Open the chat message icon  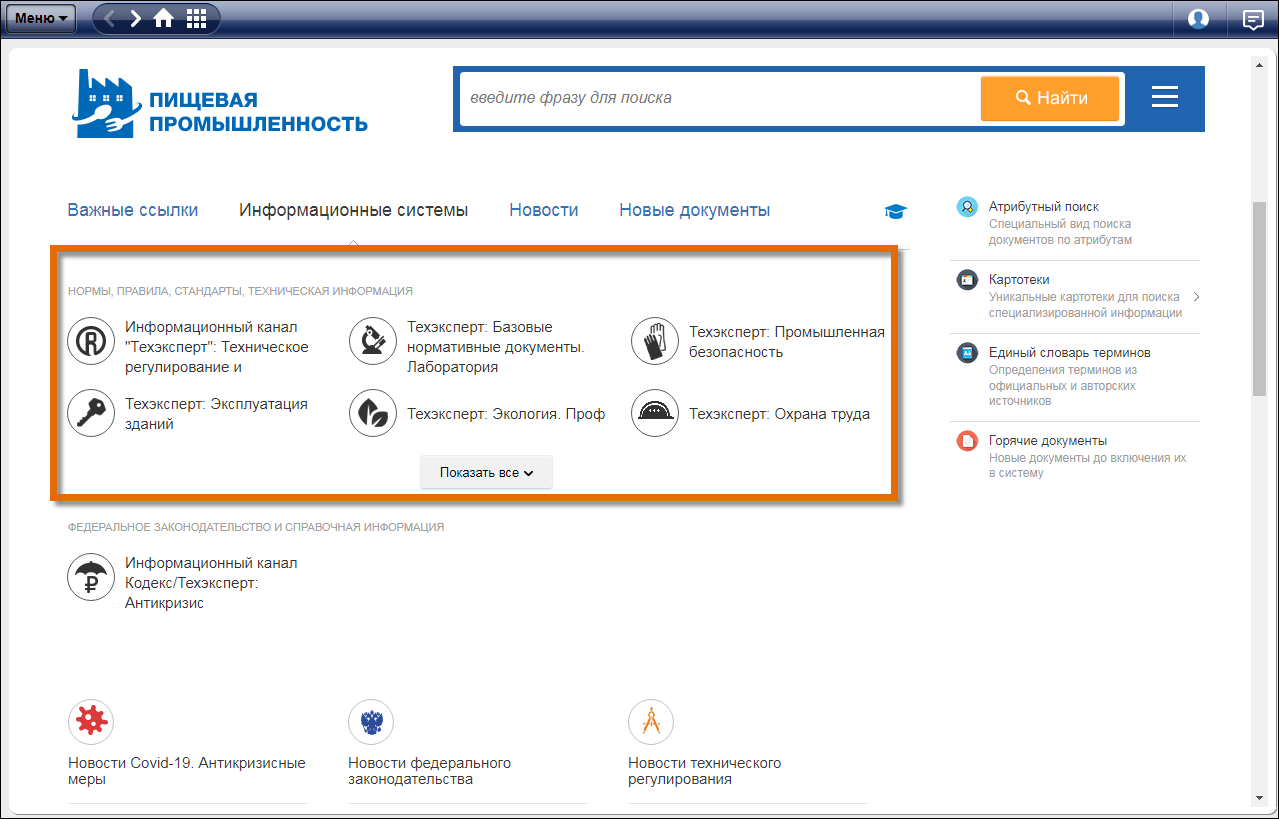(1253, 19)
